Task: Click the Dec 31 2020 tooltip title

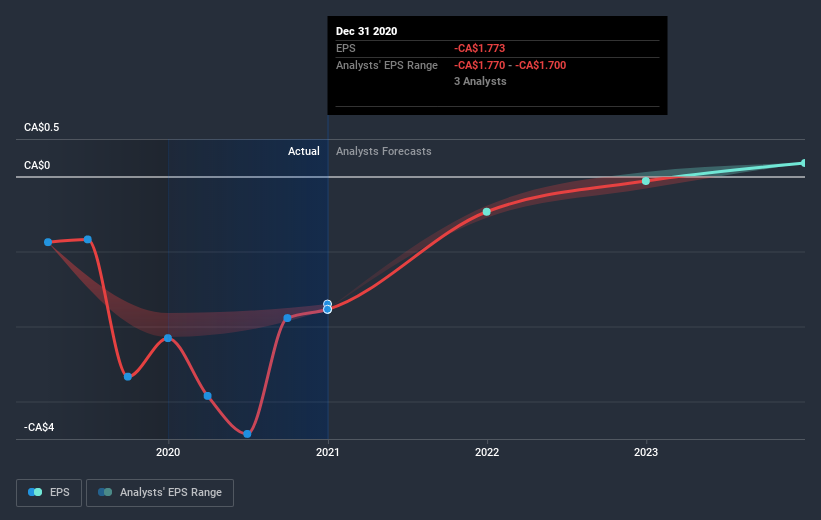Action: (366, 31)
